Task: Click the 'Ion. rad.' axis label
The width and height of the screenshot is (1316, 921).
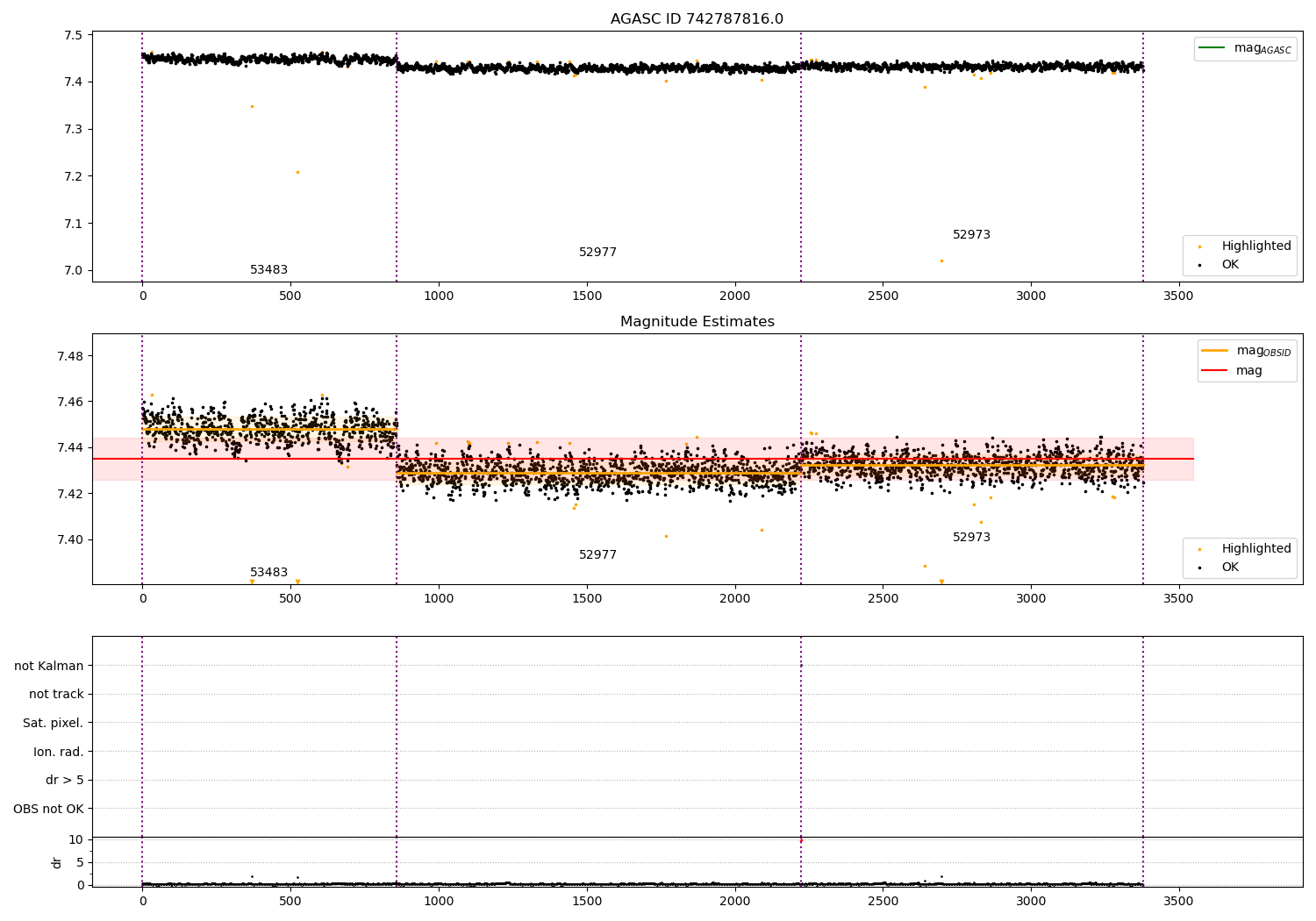Action: [59, 752]
